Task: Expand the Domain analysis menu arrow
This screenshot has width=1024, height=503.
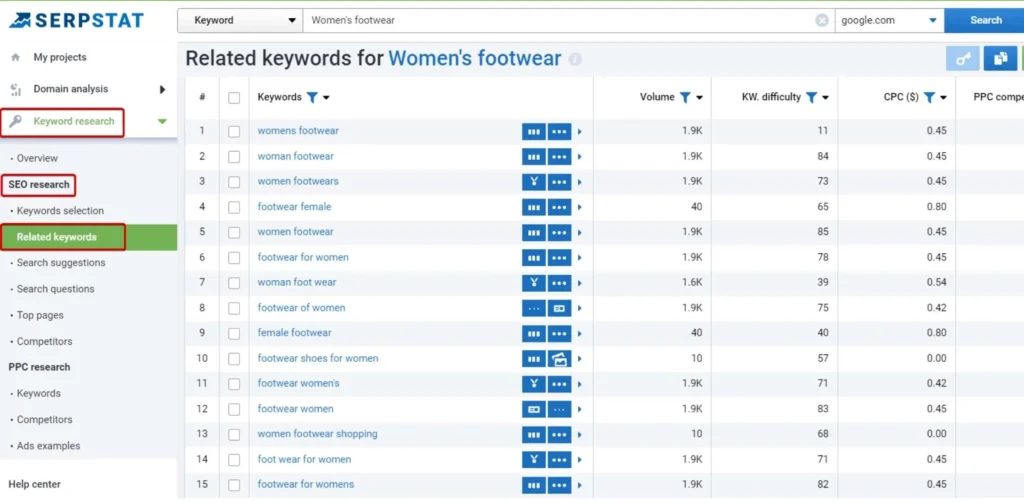Action: (162, 89)
